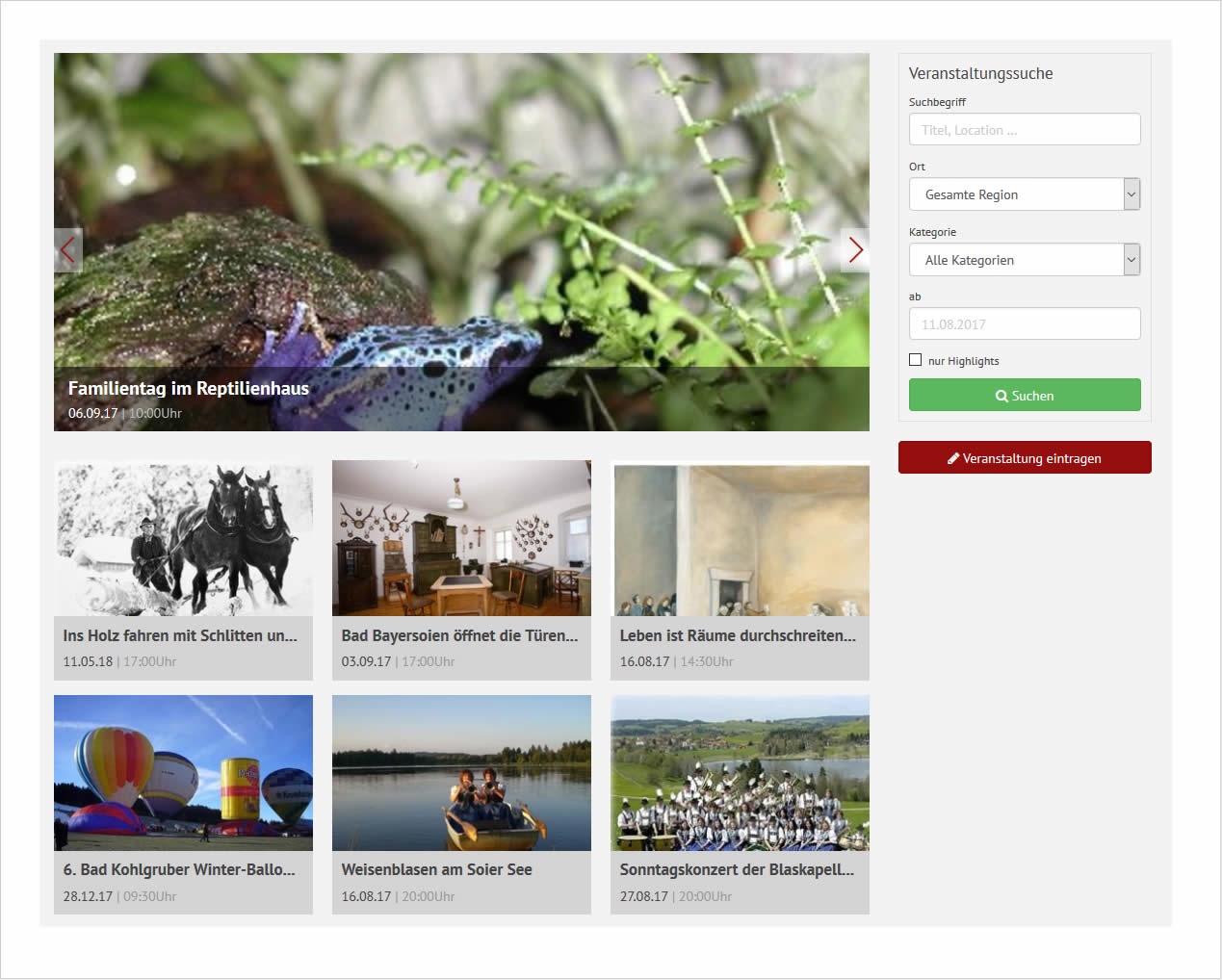The image size is (1222, 980).
Task: Open 6. Bad Kohlgruber Winter-Ballo... event
Action: [x=179, y=869]
